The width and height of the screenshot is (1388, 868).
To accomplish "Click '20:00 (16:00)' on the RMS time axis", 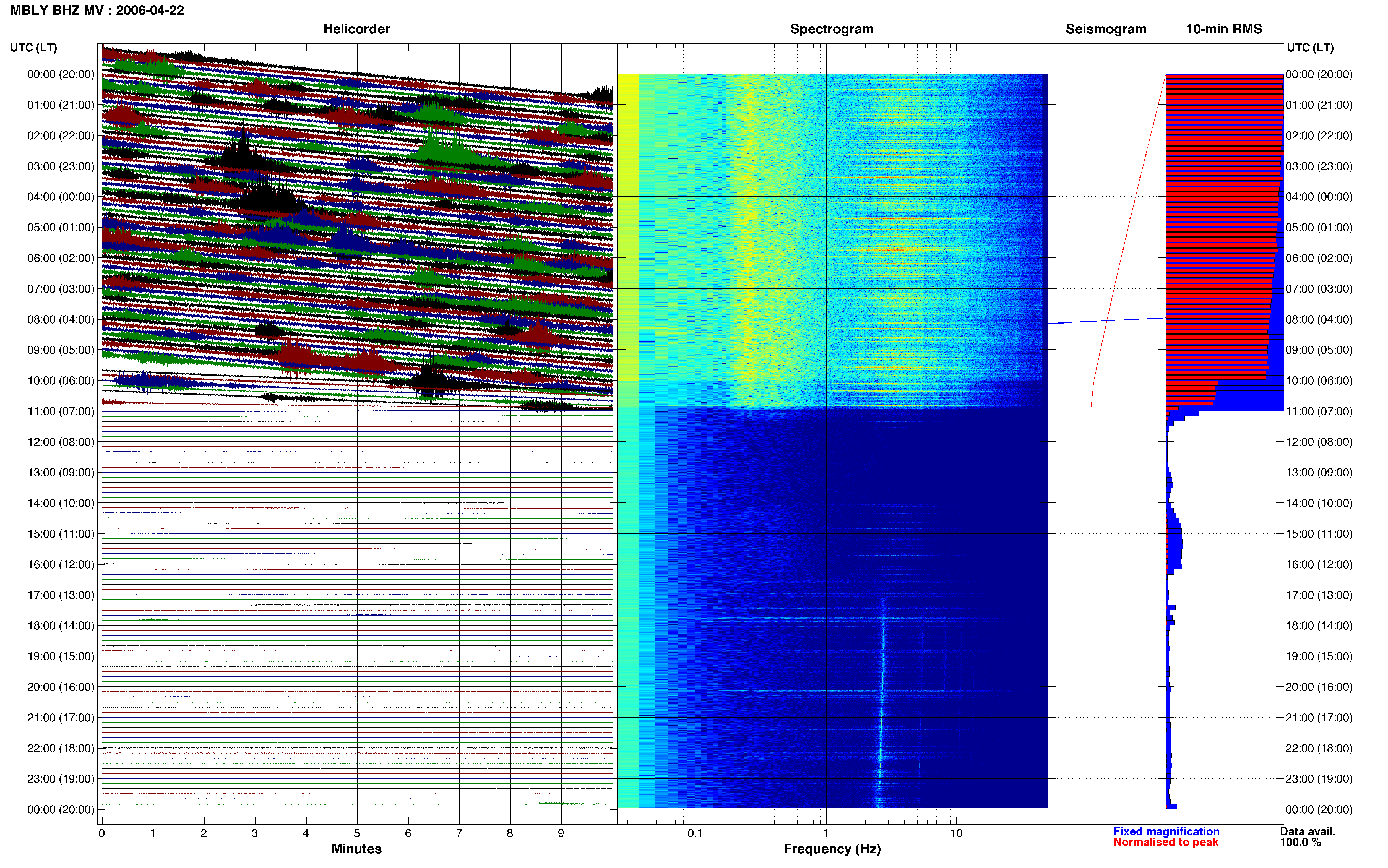I will (1319, 687).
